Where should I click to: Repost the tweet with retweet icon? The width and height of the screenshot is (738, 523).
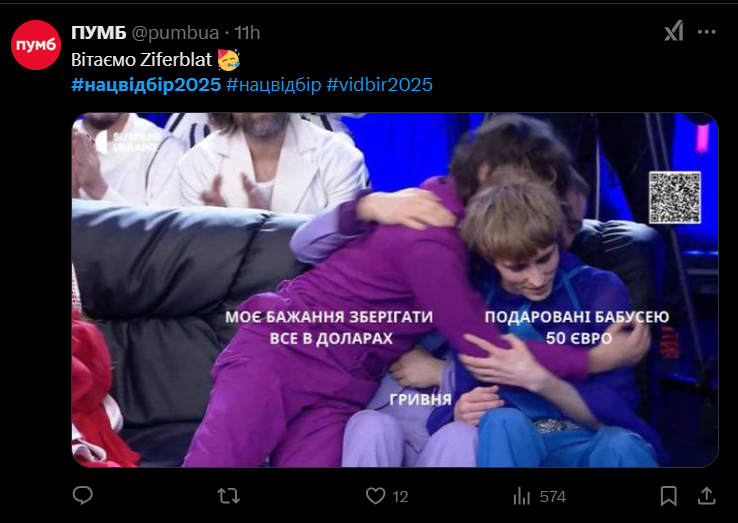click(x=228, y=496)
